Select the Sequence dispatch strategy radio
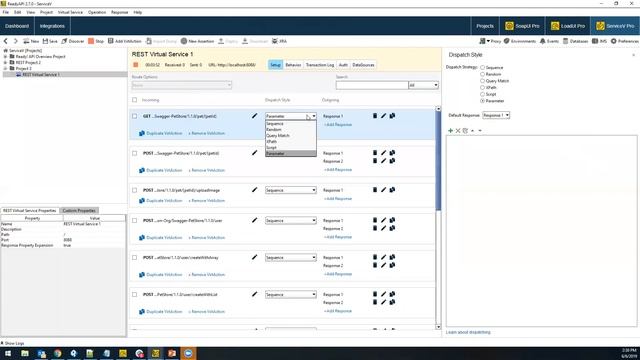 [482, 67]
